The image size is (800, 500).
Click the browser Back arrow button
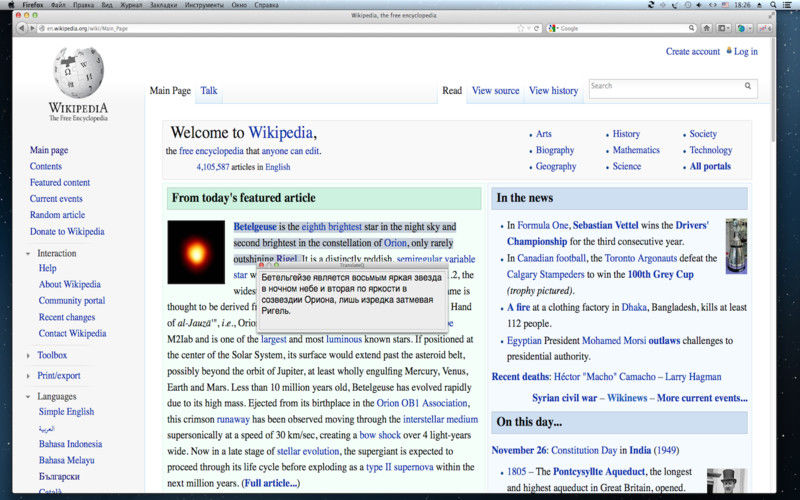click(21, 29)
